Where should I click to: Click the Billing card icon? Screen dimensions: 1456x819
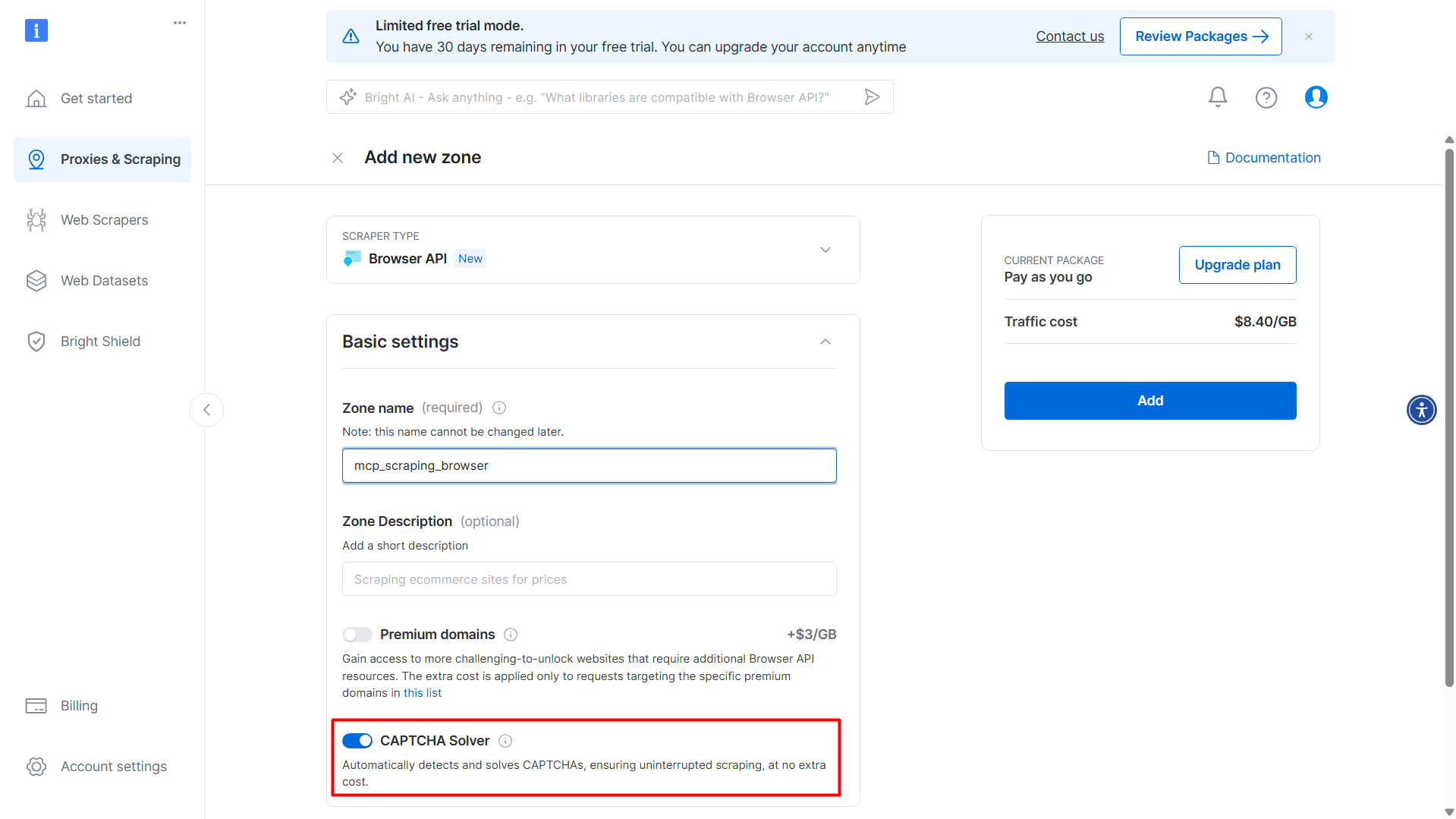tap(36, 705)
